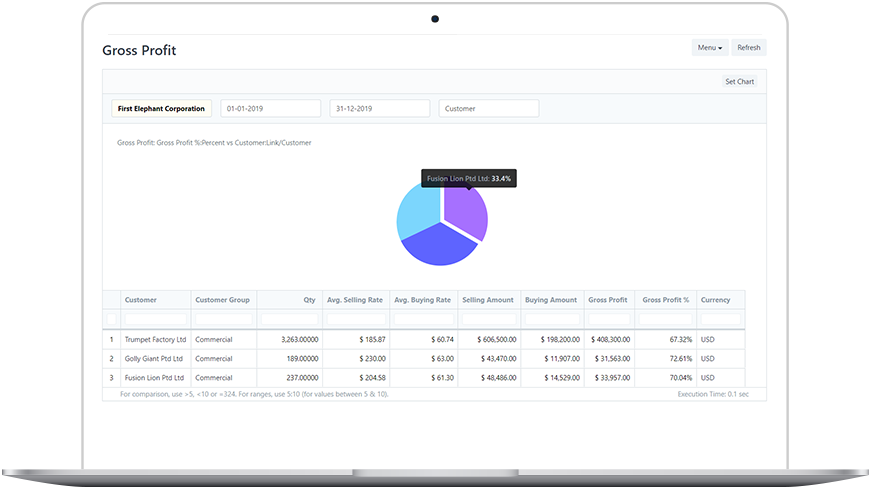Click the purple Fusion Lion pie slice

(x=465, y=208)
